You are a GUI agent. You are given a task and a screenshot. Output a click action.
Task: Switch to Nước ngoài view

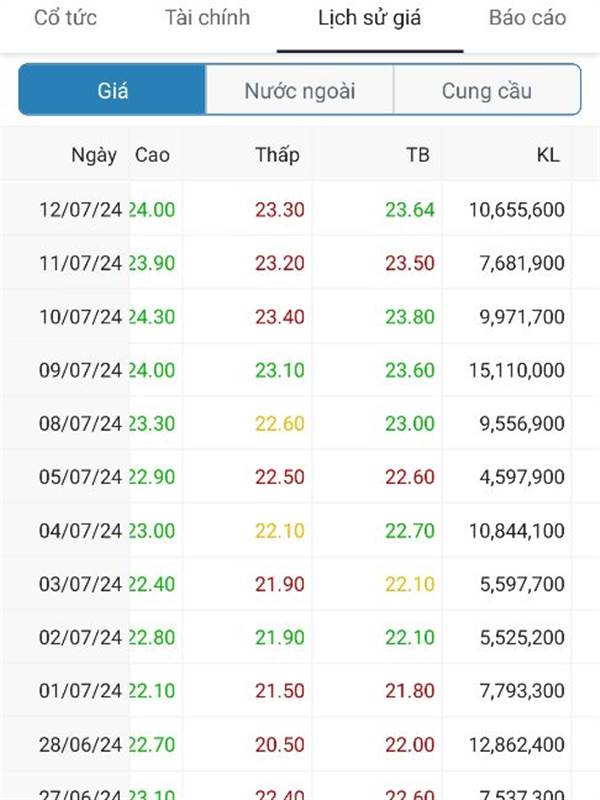pos(299,90)
